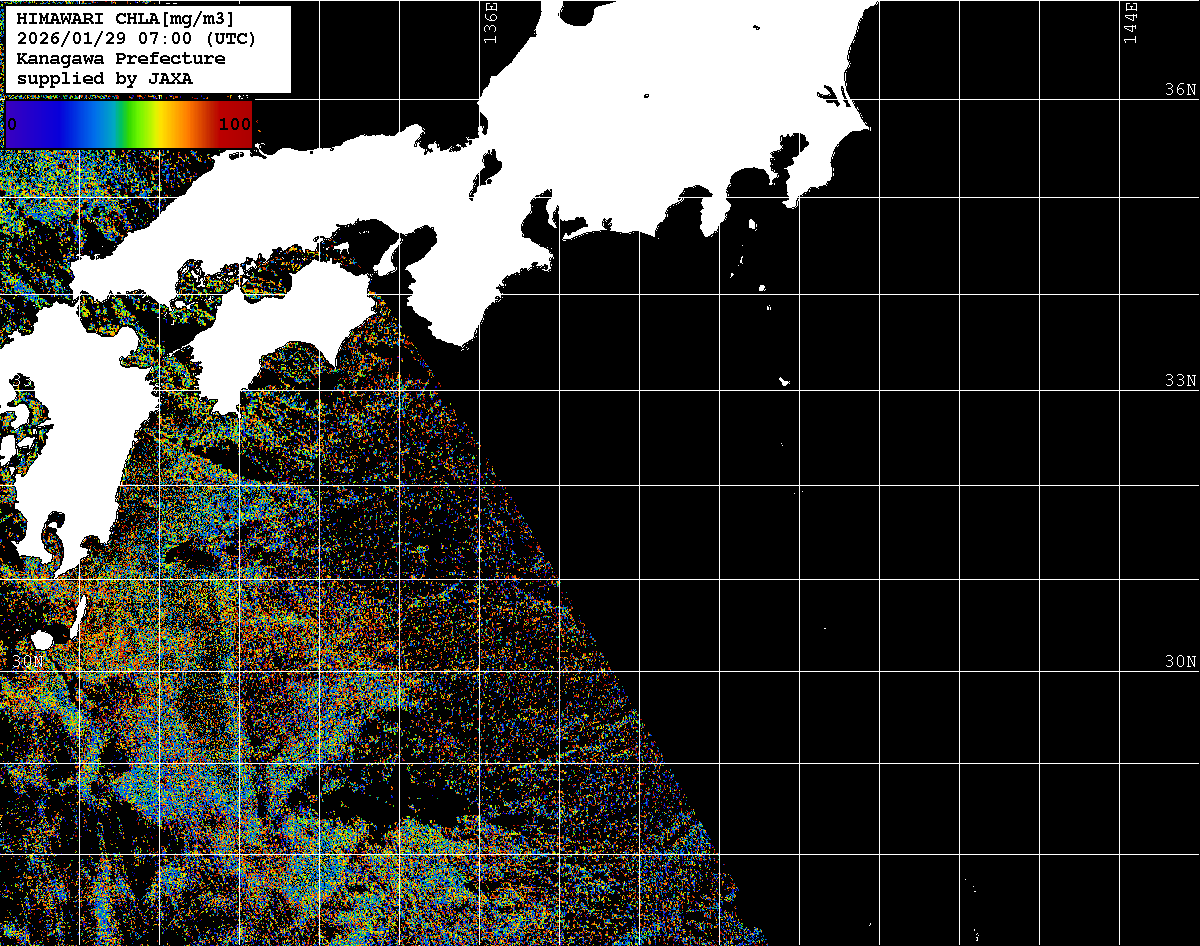Click the round Yakushima island south of Kyushu

pos(42,640)
